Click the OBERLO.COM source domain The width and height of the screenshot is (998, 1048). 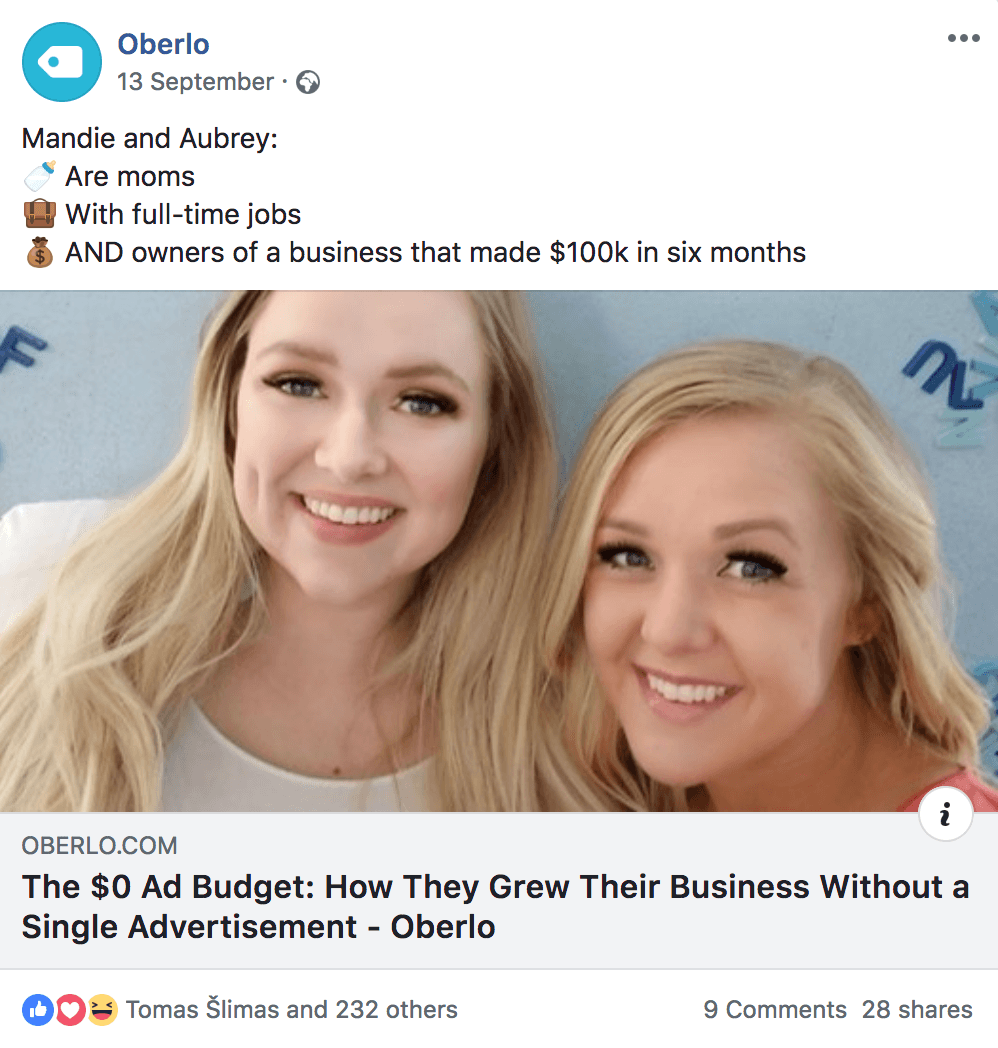coord(100,845)
